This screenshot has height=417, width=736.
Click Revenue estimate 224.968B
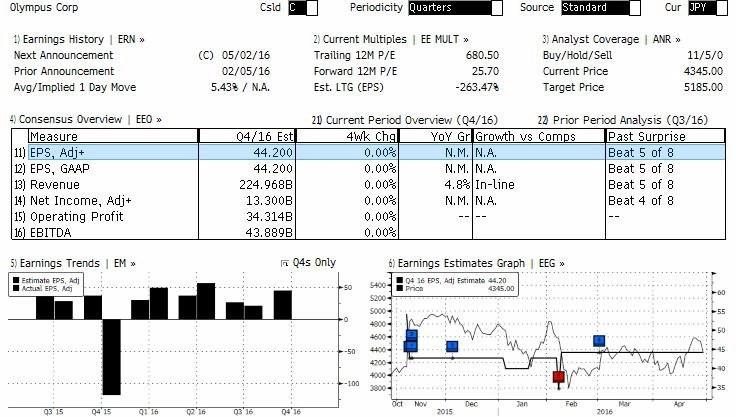(x=266, y=185)
